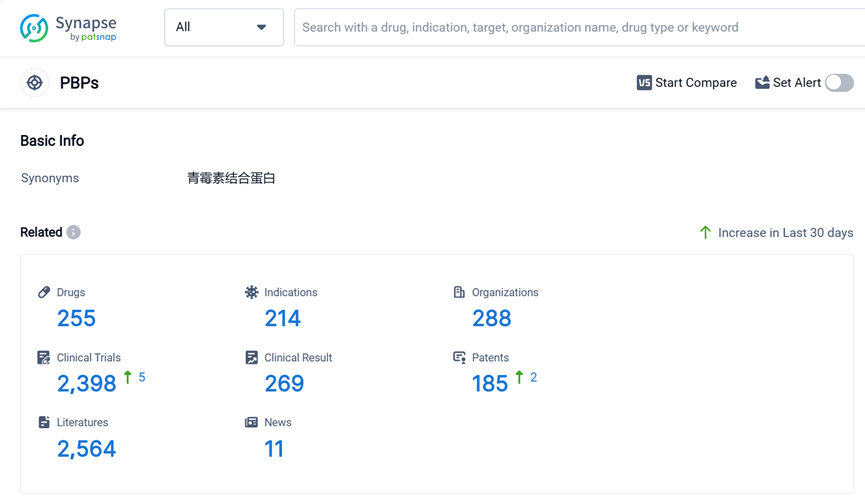865x499 pixels.
Task: Click the Patents certificate icon
Action: [x=459, y=357]
